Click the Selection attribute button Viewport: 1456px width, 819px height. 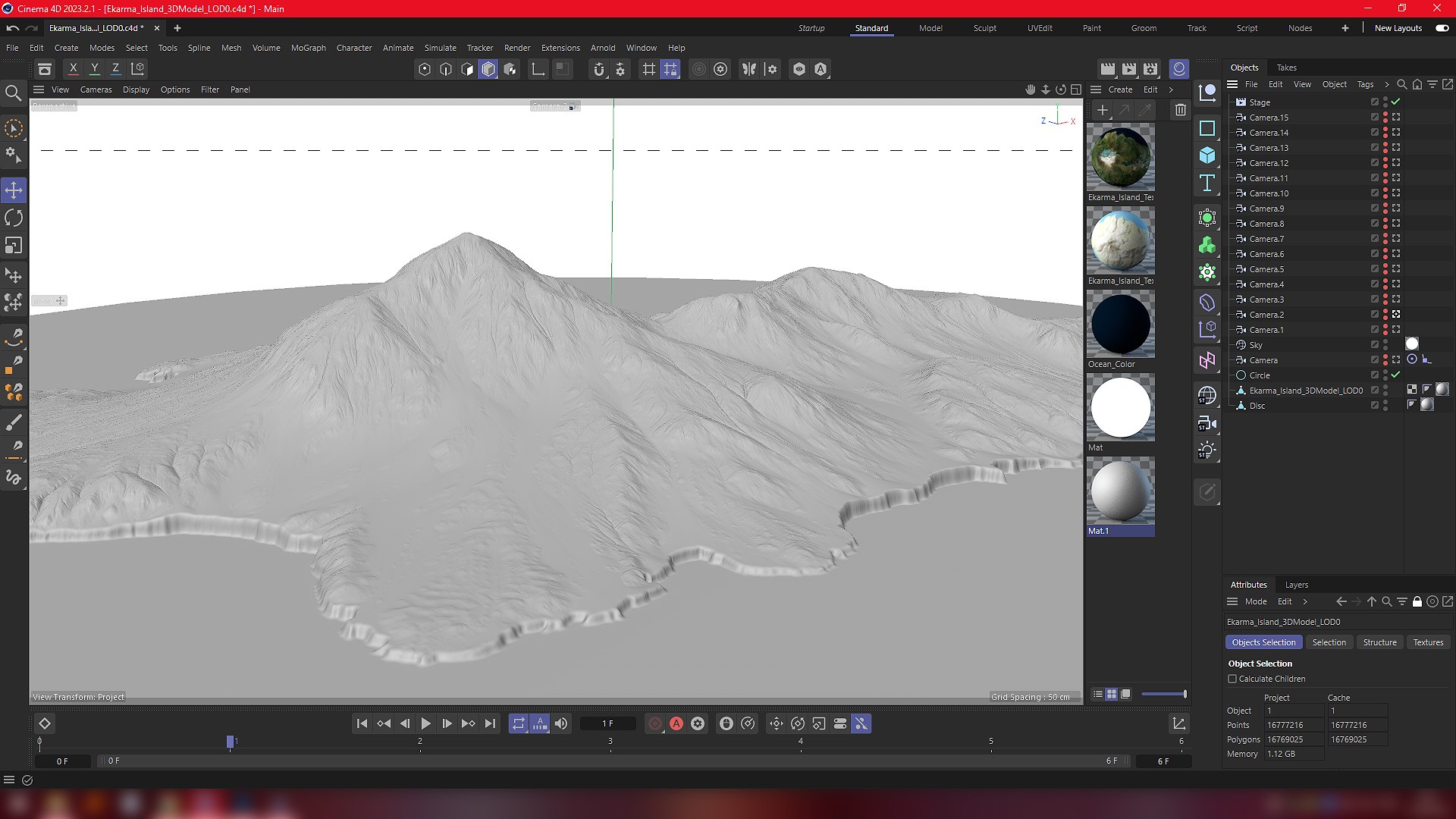[x=1329, y=642]
